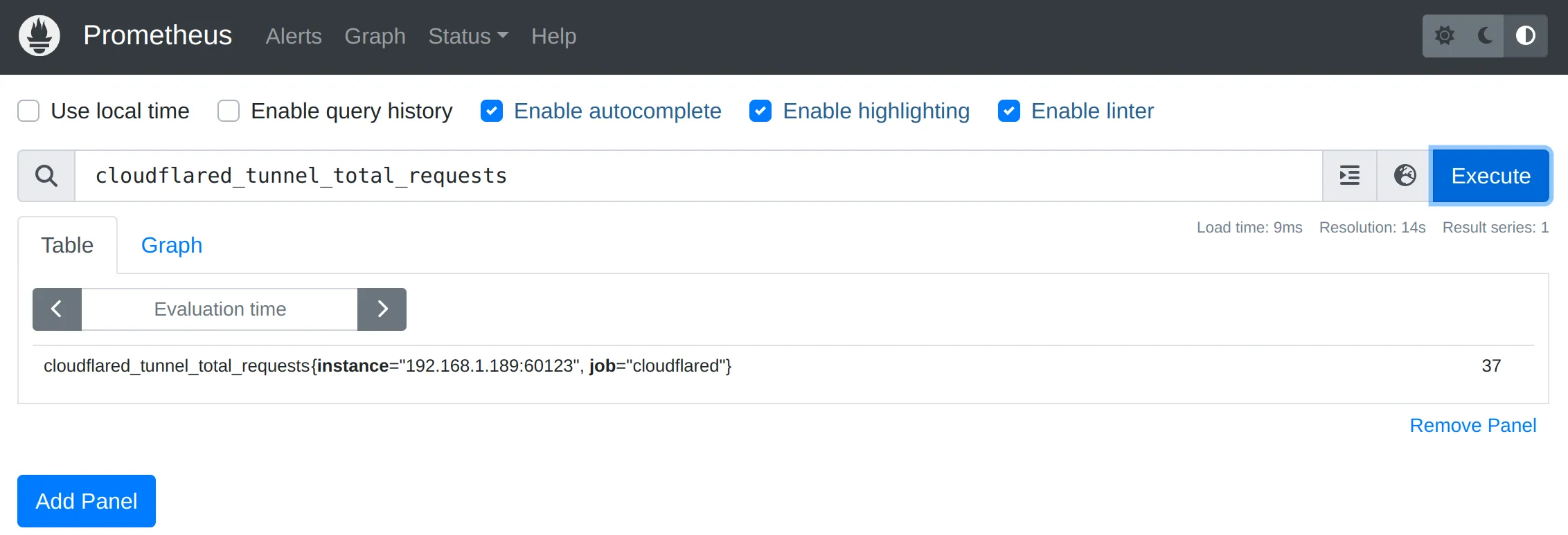Switch to light theme sun icon
Viewport: 1568px width, 535px height.
pyautogui.click(x=1444, y=36)
